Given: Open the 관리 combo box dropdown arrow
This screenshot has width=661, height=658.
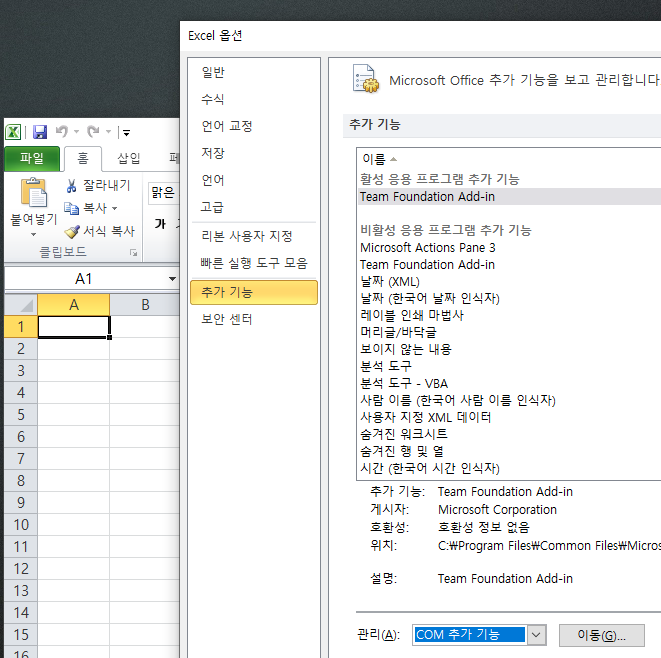Looking at the screenshot, I should (x=536, y=635).
